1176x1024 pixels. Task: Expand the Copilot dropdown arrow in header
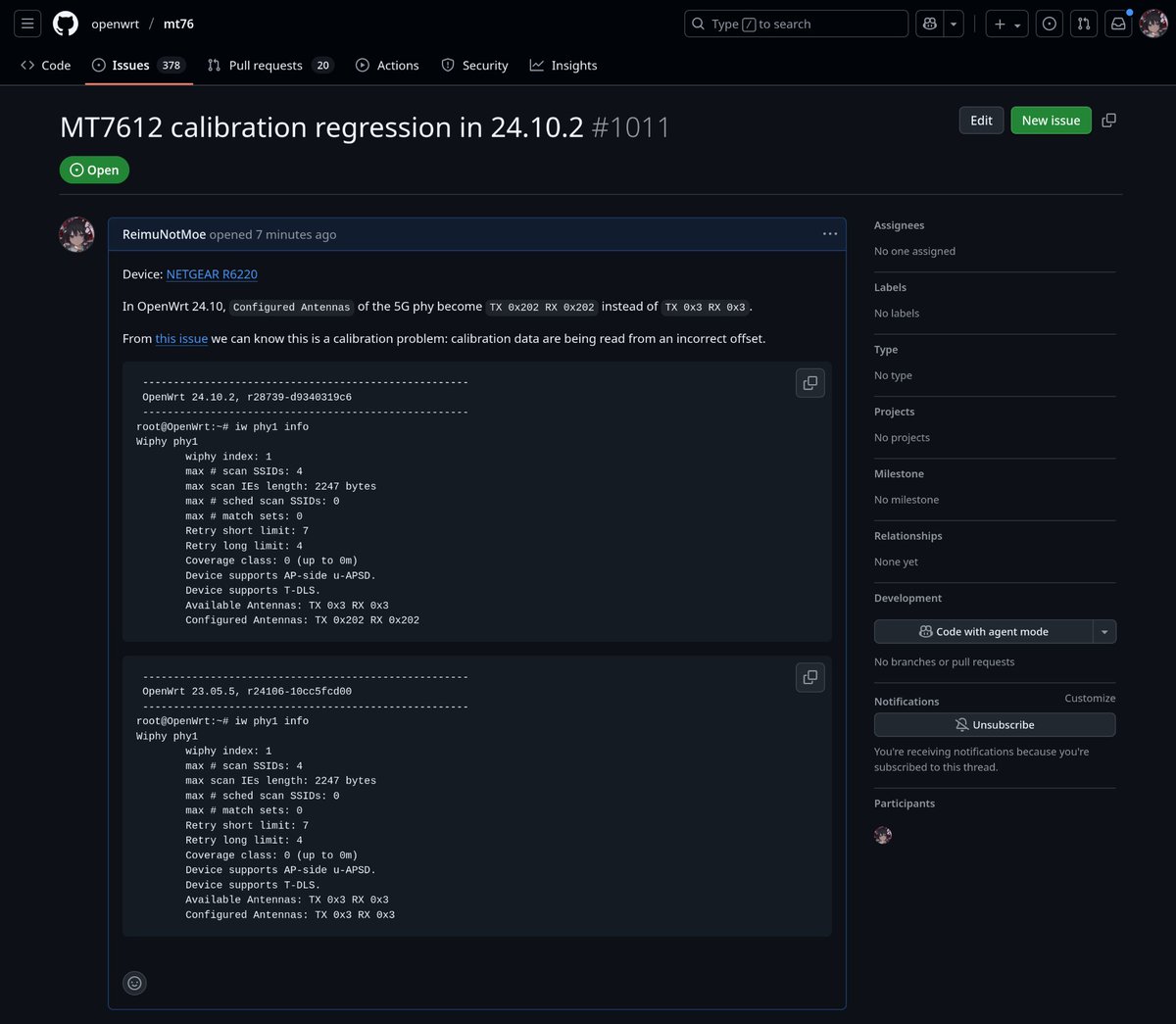pos(954,24)
